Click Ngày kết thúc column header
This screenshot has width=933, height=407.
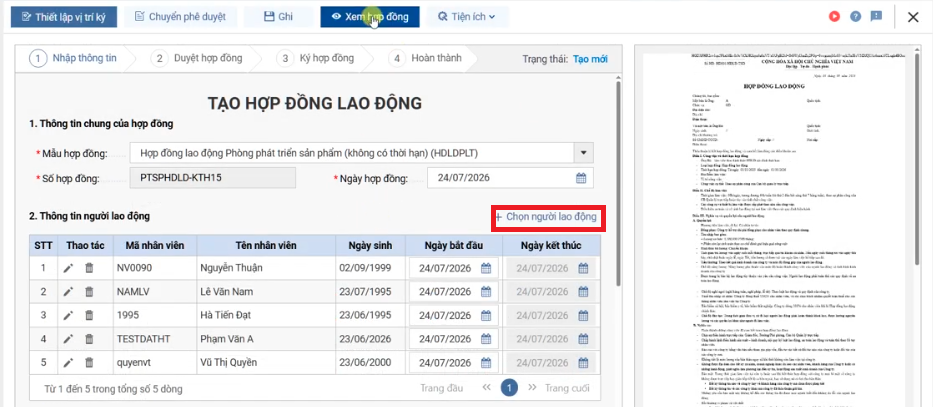(x=550, y=246)
